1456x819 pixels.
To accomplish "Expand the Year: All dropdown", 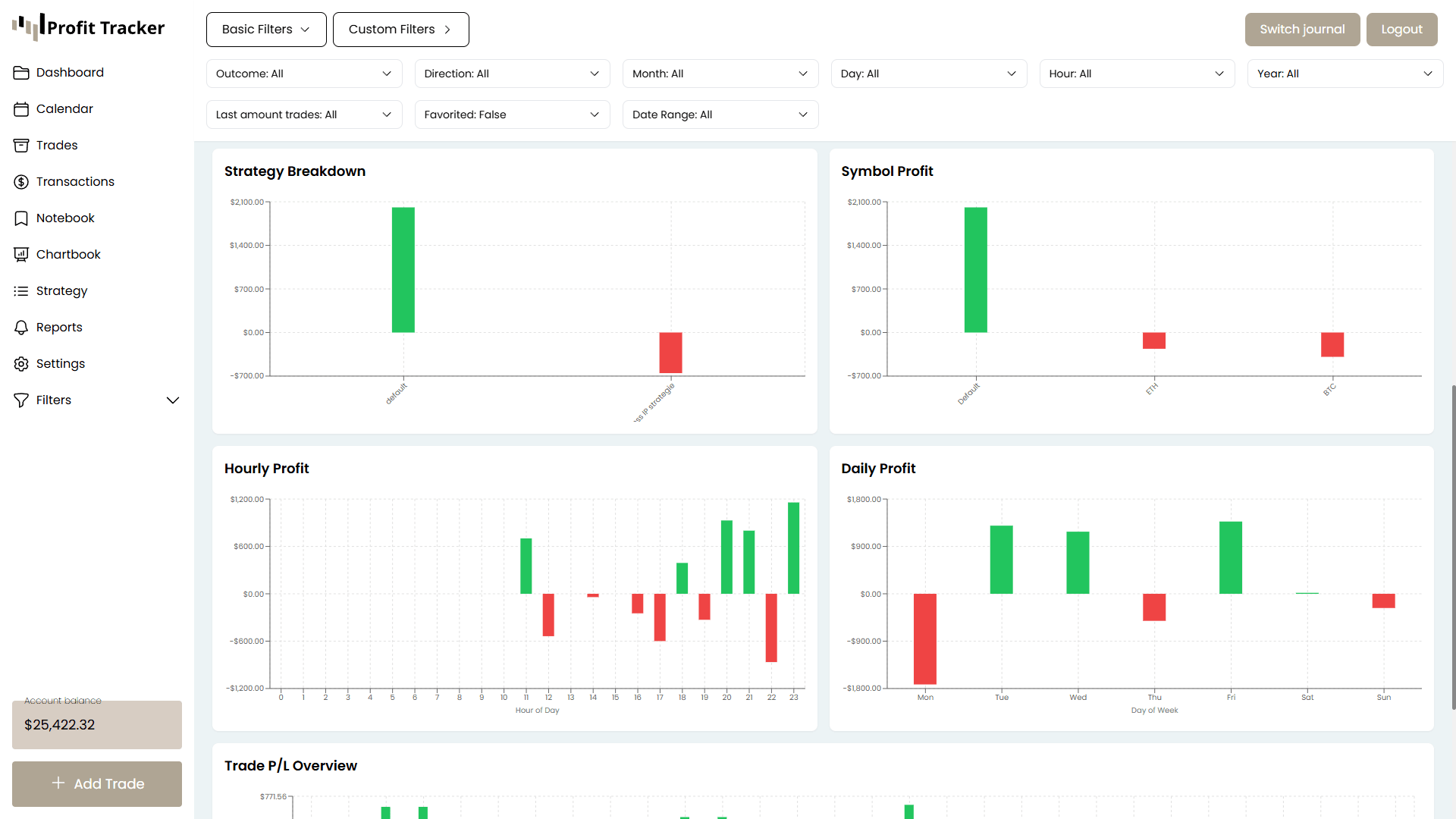I will 1344,74.
